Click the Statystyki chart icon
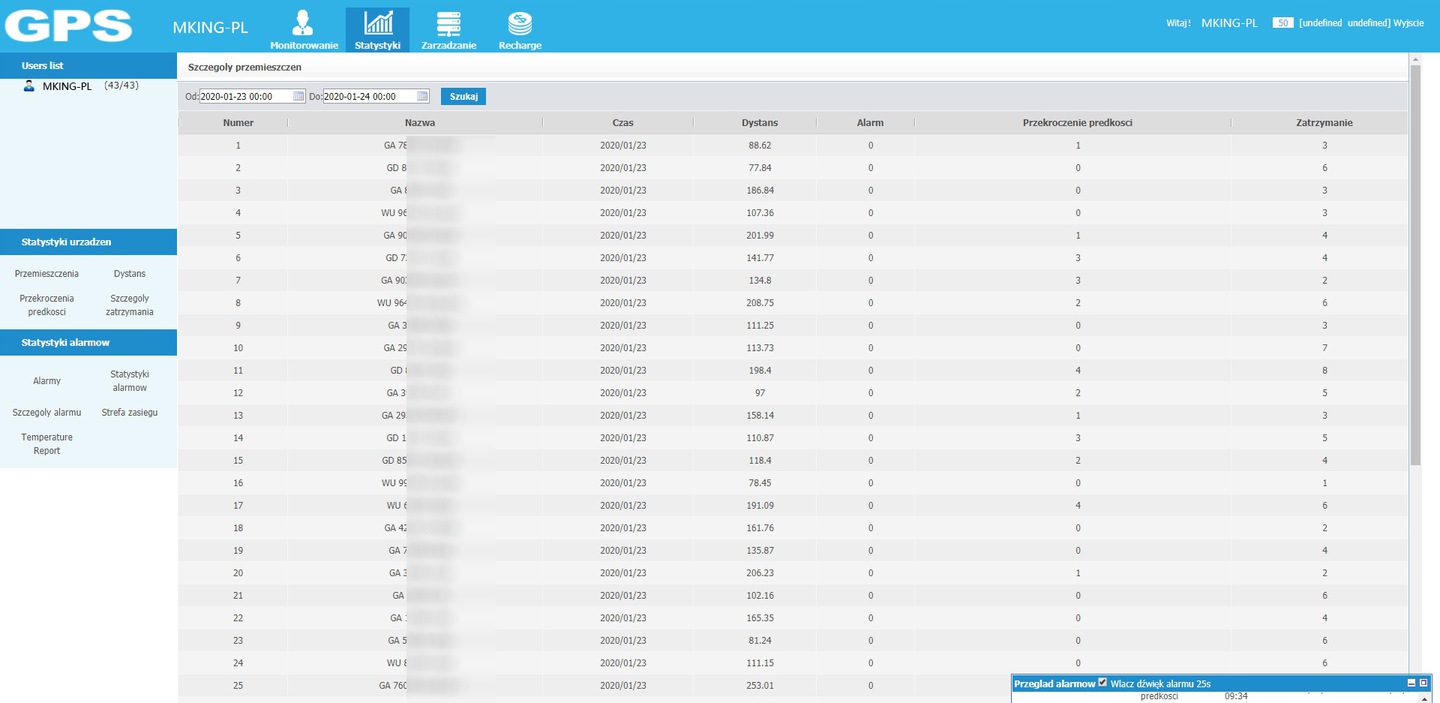Image resolution: width=1440 pixels, height=703 pixels. pos(378,23)
